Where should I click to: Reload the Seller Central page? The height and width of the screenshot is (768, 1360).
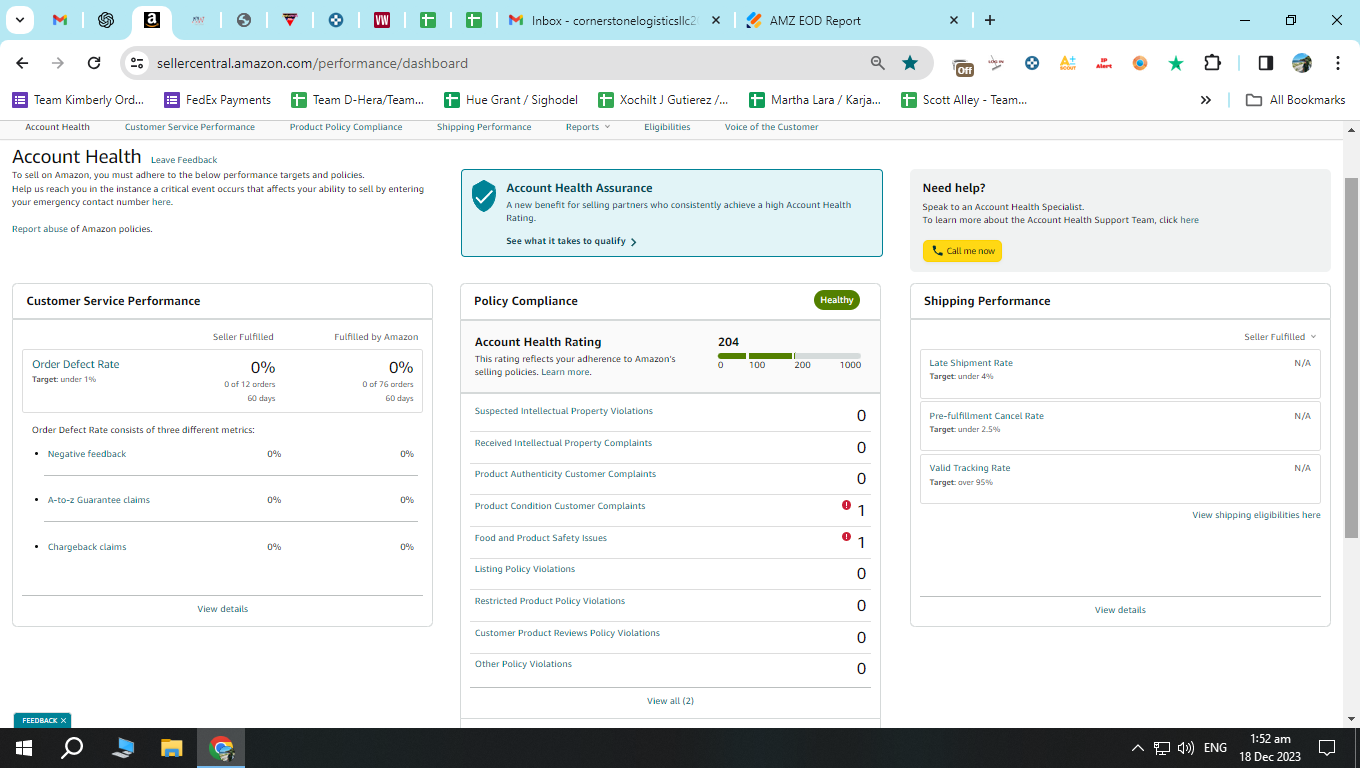[94, 63]
